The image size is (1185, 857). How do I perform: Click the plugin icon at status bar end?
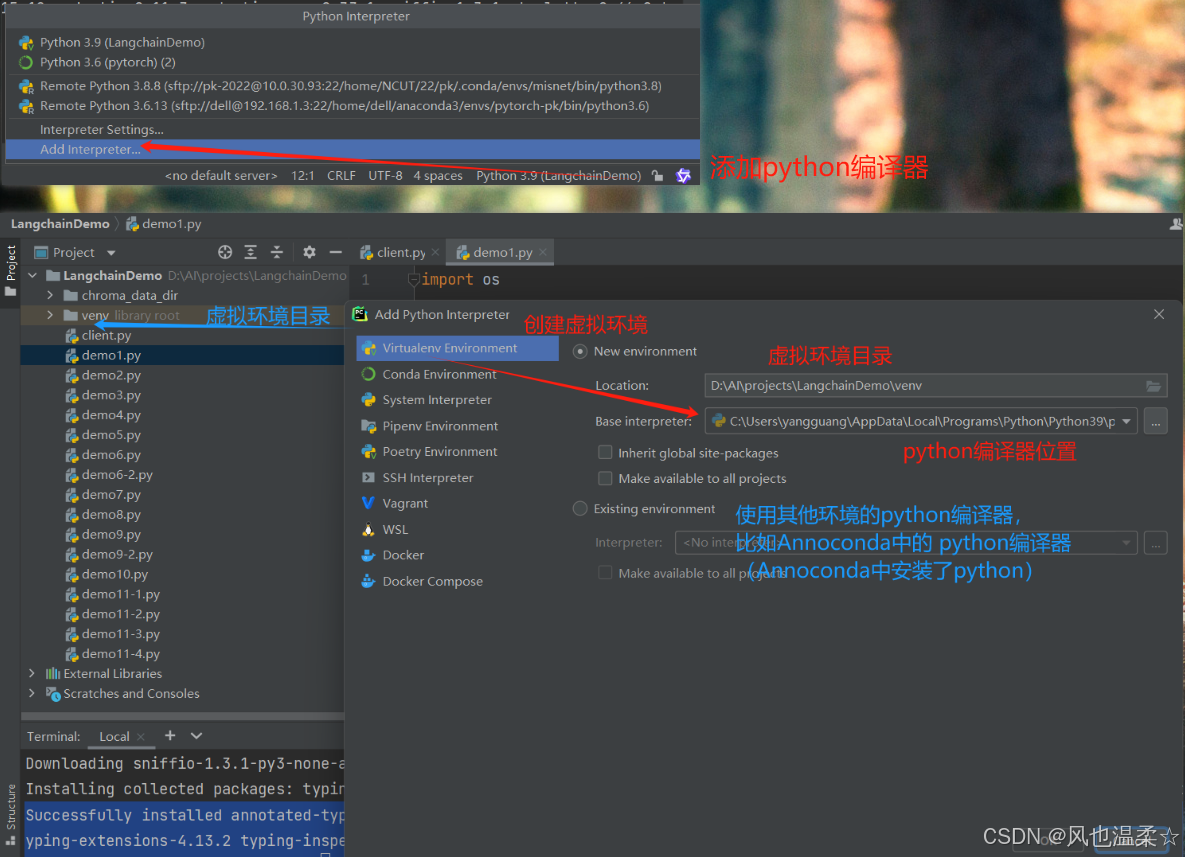683,175
